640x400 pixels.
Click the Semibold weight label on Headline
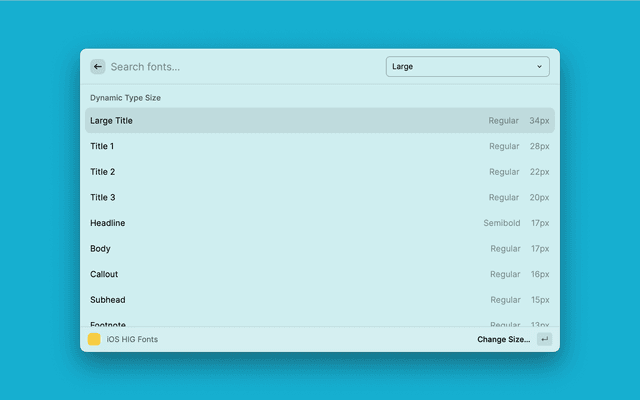[501, 223]
